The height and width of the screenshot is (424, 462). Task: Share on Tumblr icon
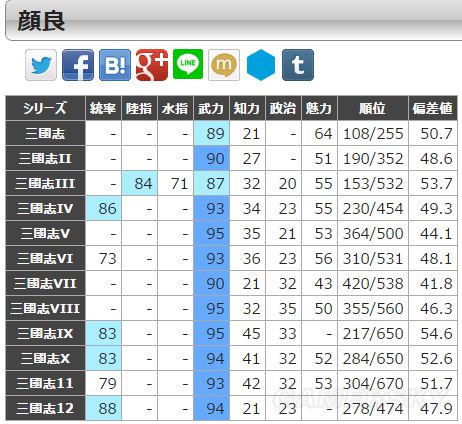pos(298,65)
